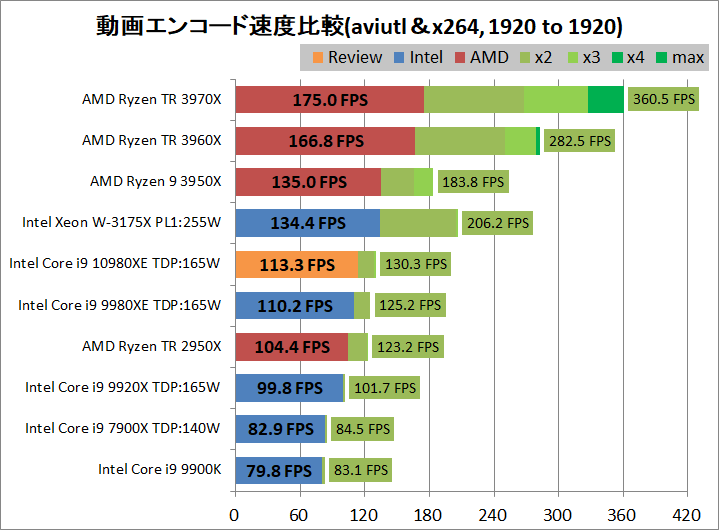Image resolution: width=719 pixels, height=530 pixels.
Task: Click the 360.5 FPS data label
Action: click(664, 99)
